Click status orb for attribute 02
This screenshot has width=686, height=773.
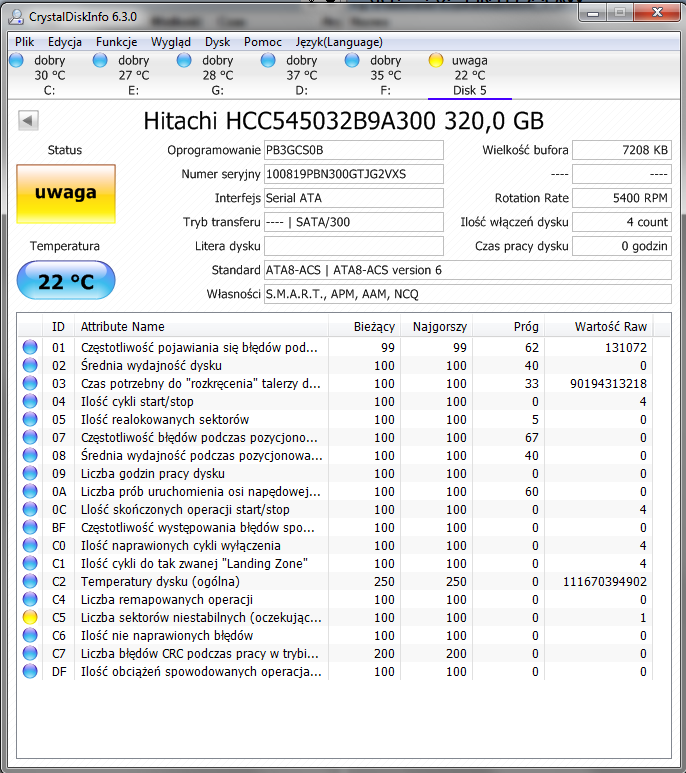[x=30, y=365]
